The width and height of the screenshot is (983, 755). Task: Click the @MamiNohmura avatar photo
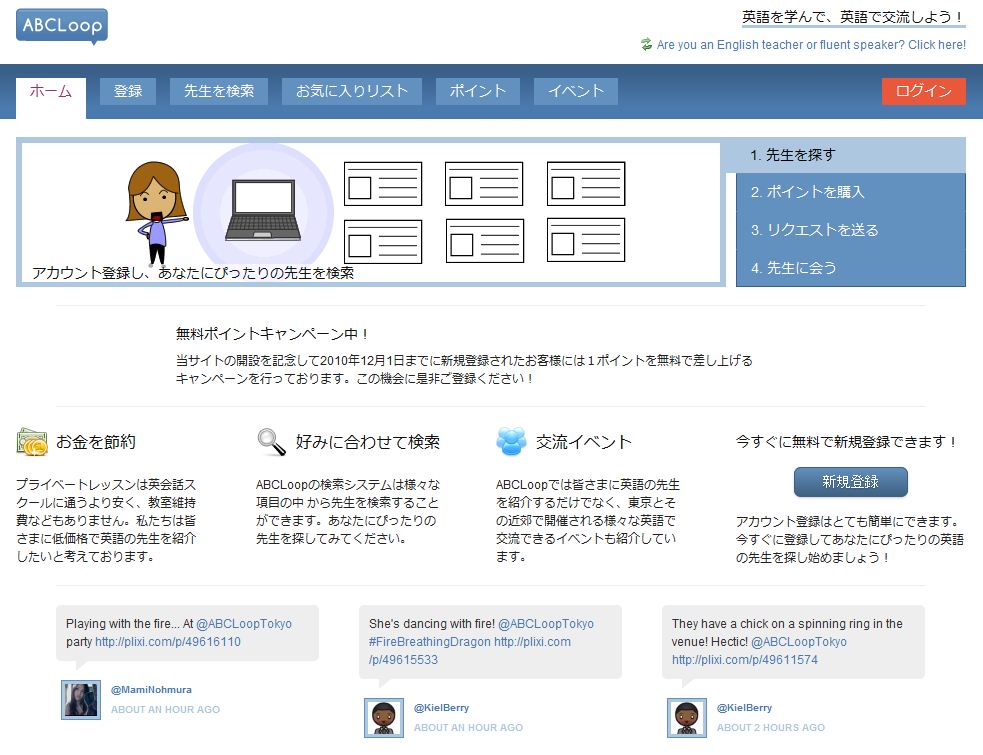point(81,700)
